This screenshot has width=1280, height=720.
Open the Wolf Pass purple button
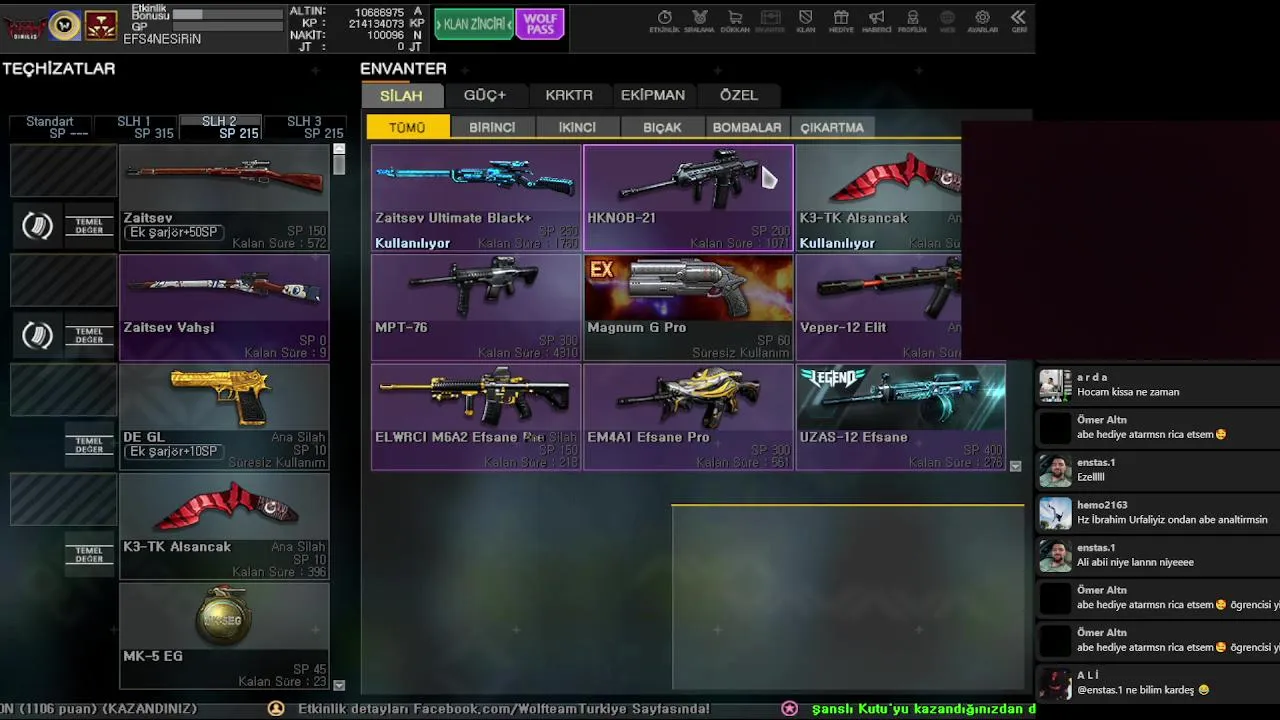[540, 24]
